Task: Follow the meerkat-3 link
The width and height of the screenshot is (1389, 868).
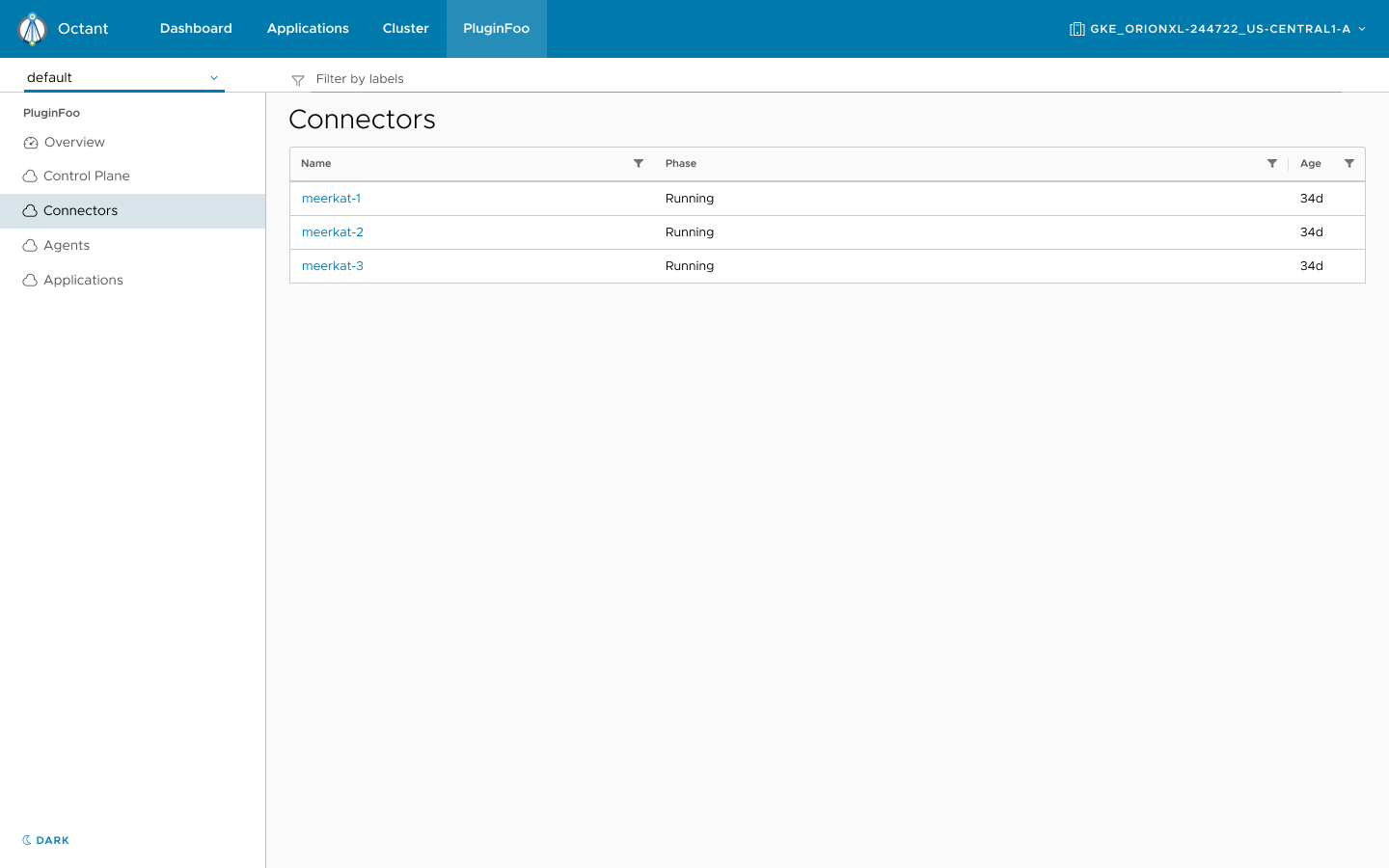Action: pyautogui.click(x=333, y=265)
